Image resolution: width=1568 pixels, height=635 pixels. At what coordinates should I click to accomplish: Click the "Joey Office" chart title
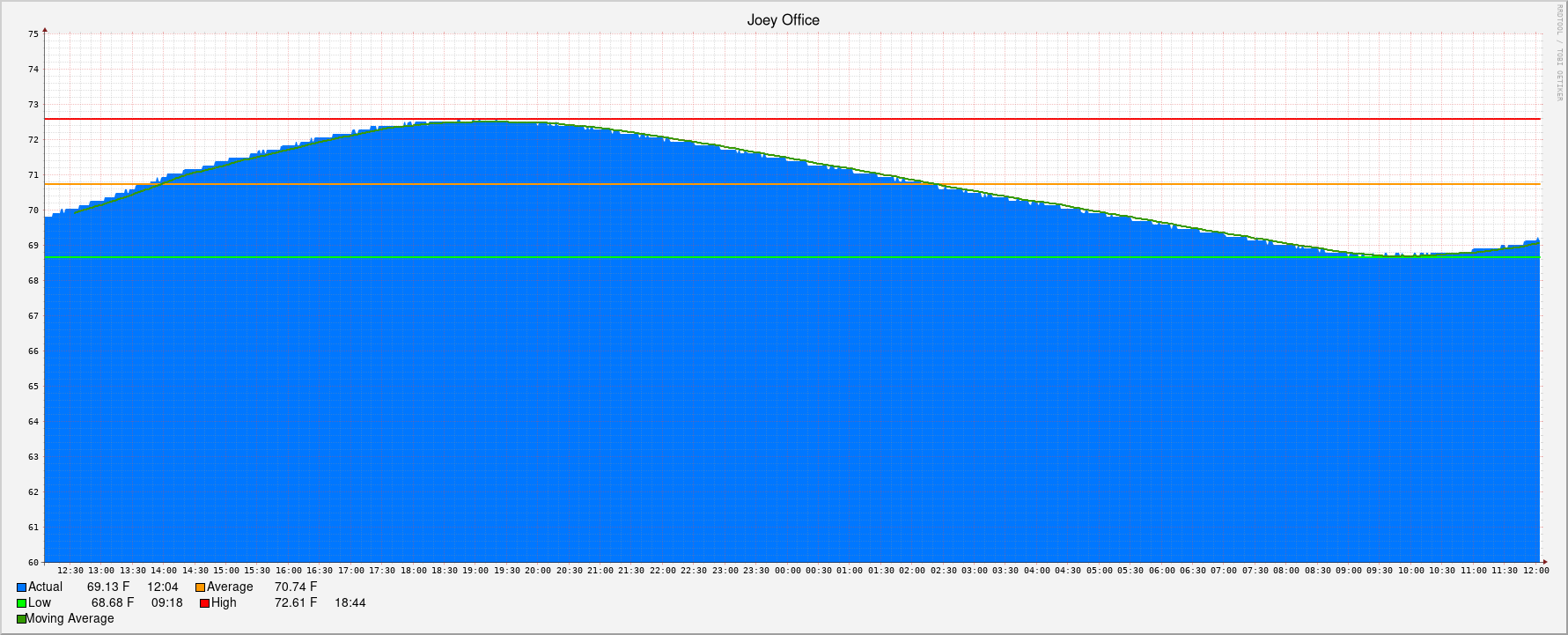tap(783, 20)
